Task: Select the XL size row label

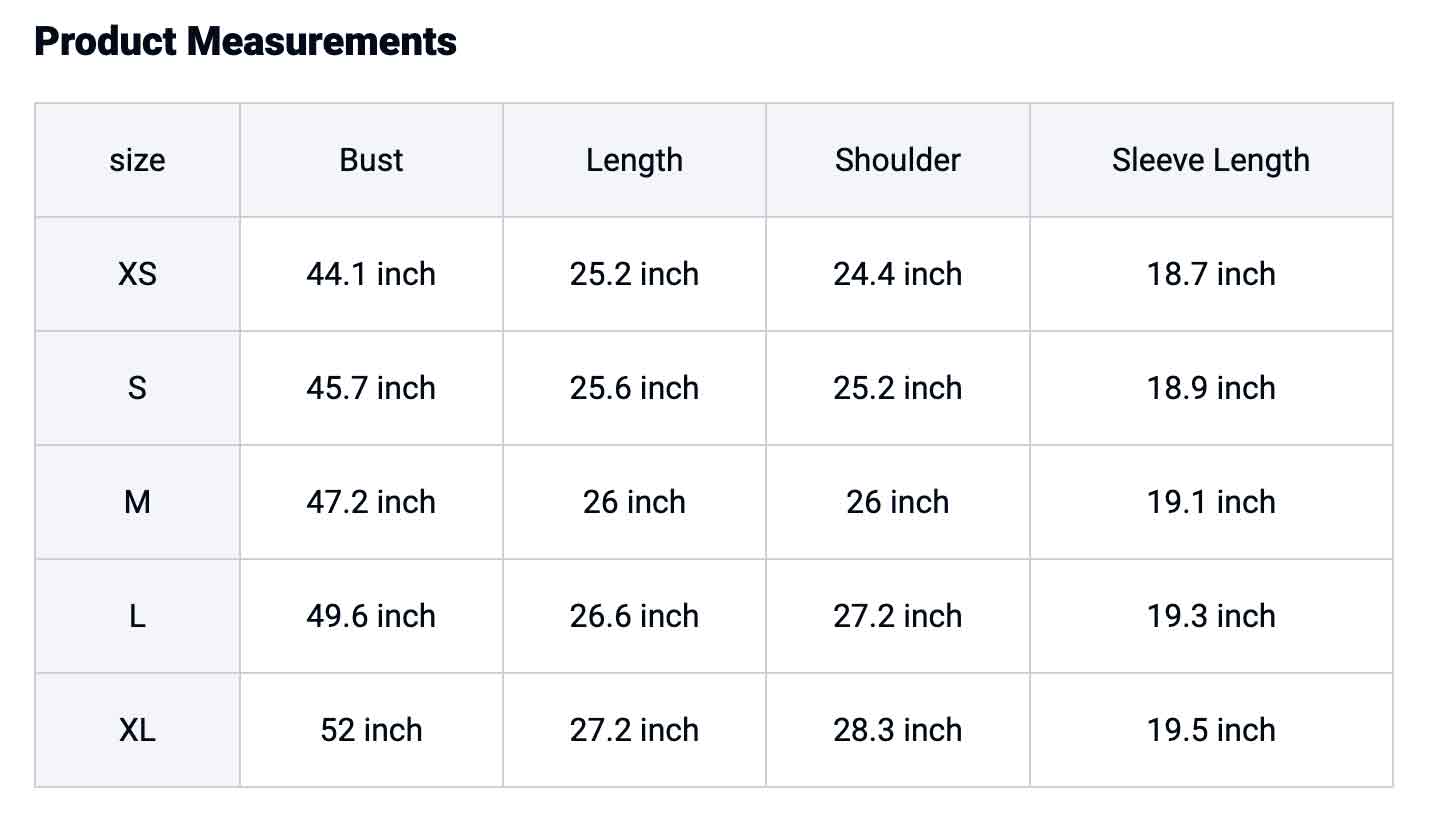Action: [138, 730]
